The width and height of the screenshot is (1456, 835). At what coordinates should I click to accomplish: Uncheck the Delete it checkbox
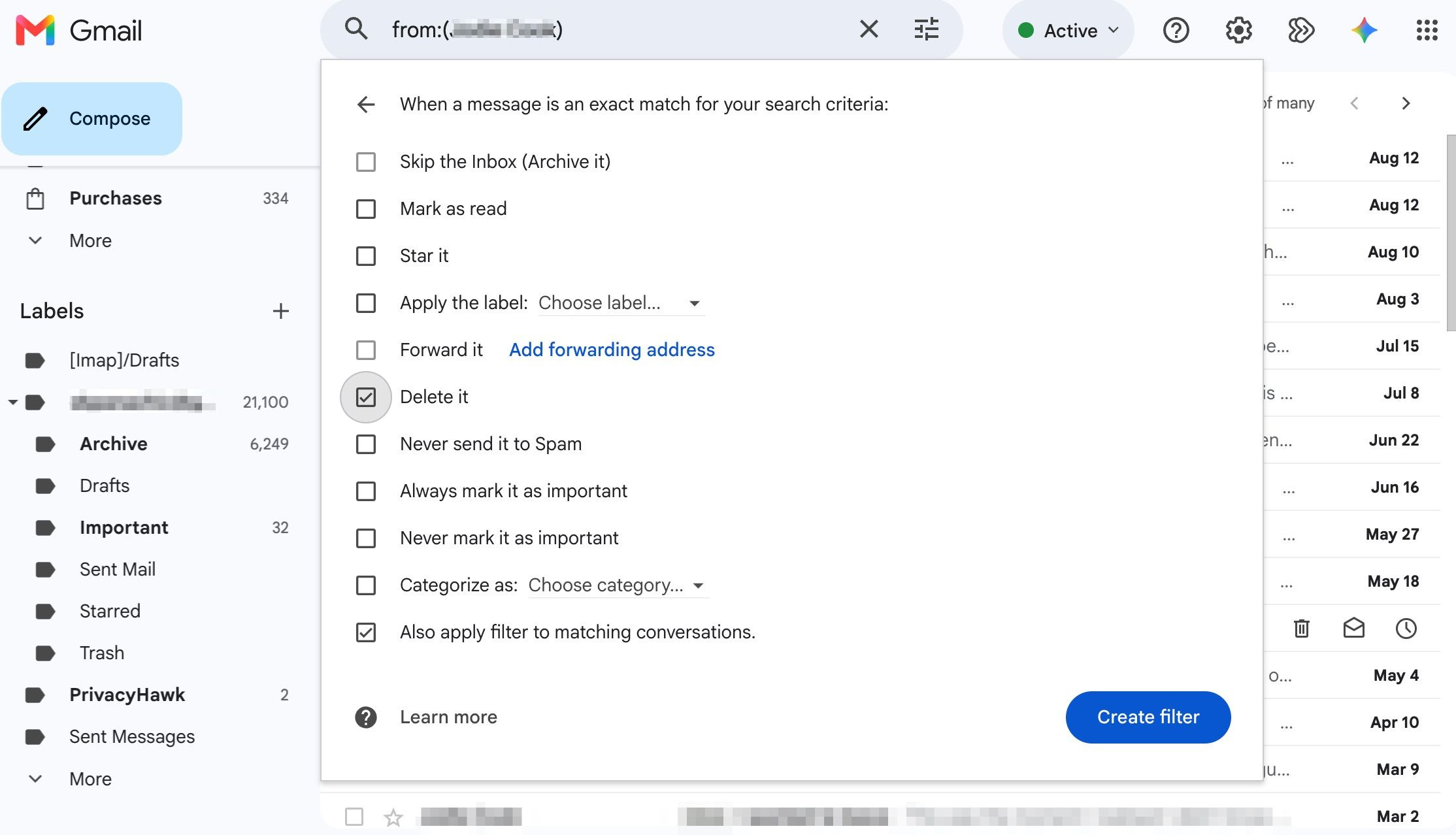pyautogui.click(x=366, y=397)
